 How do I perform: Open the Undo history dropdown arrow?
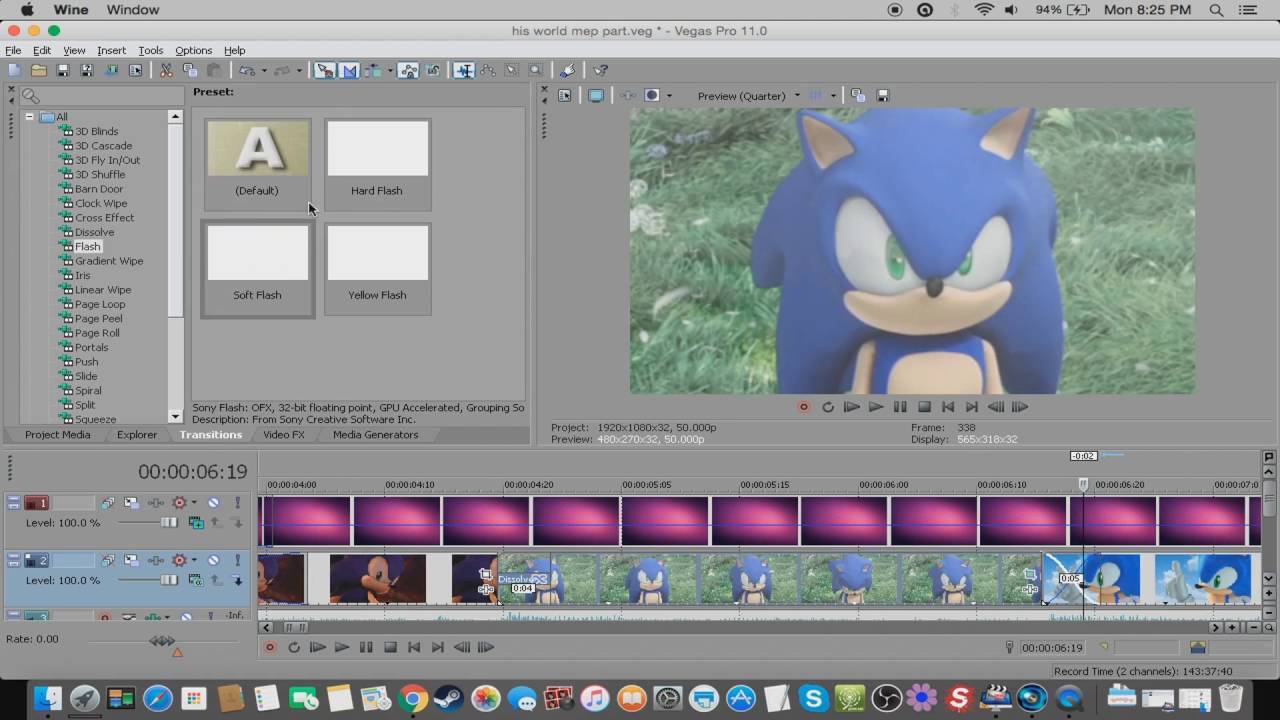(x=263, y=70)
